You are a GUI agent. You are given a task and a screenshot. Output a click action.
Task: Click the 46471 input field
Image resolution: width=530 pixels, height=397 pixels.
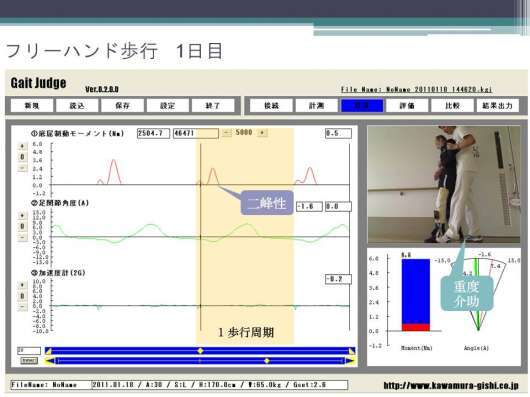click(196, 133)
